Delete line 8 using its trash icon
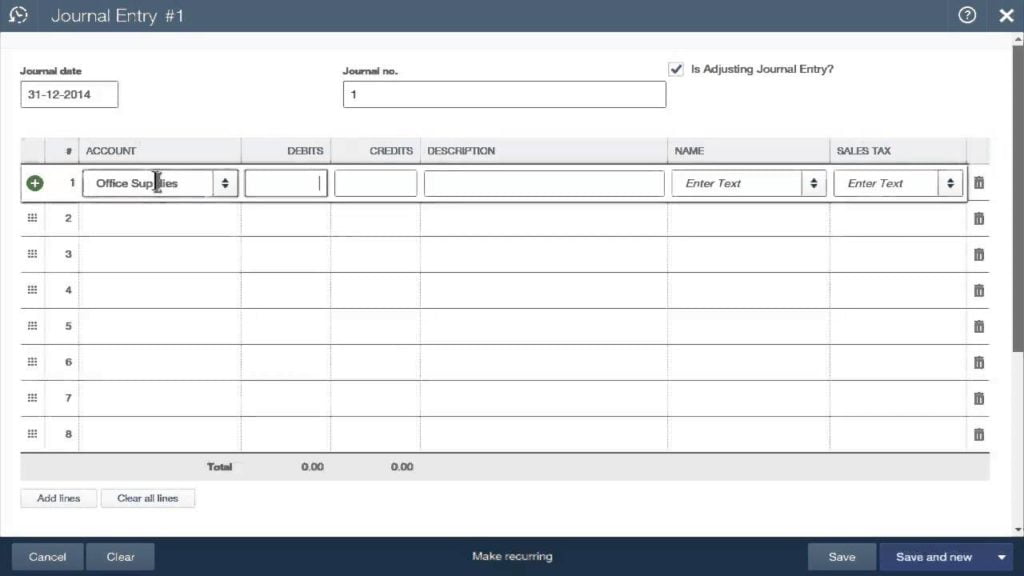Image resolution: width=1024 pixels, height=576 pixels. [x=979, y=434]
